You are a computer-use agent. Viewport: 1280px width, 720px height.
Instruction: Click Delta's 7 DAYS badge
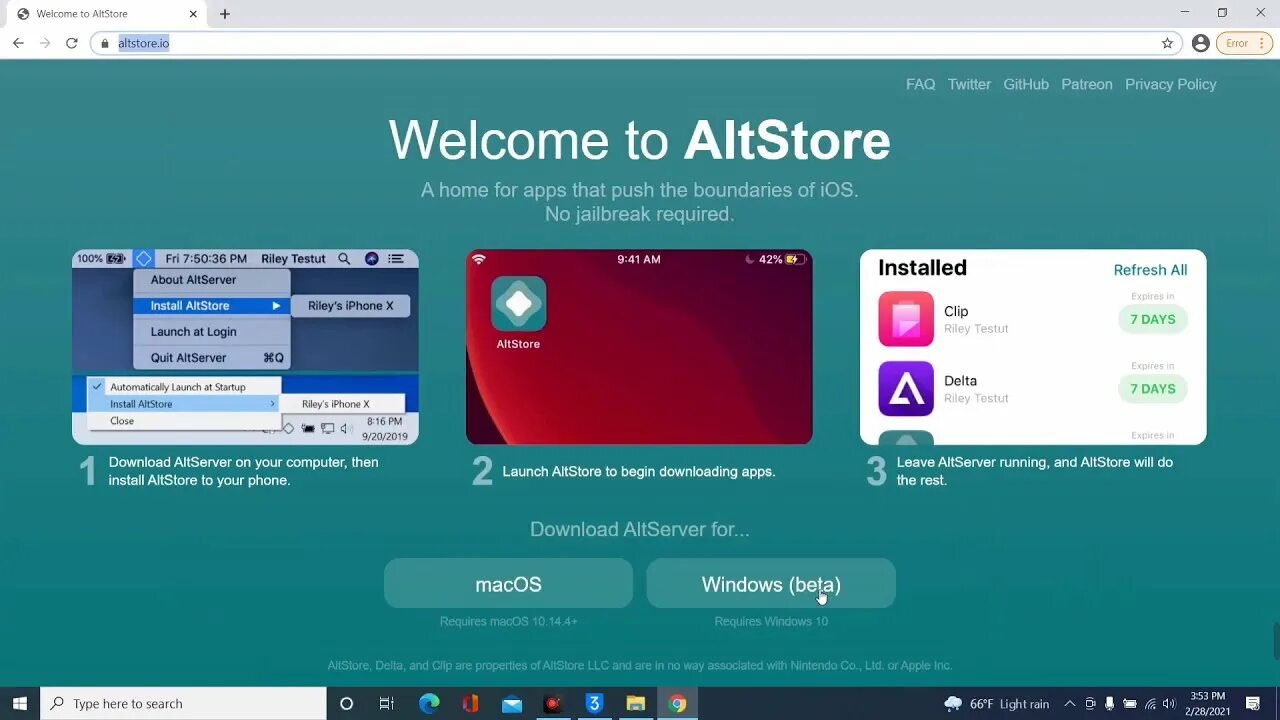point(1152,388)
